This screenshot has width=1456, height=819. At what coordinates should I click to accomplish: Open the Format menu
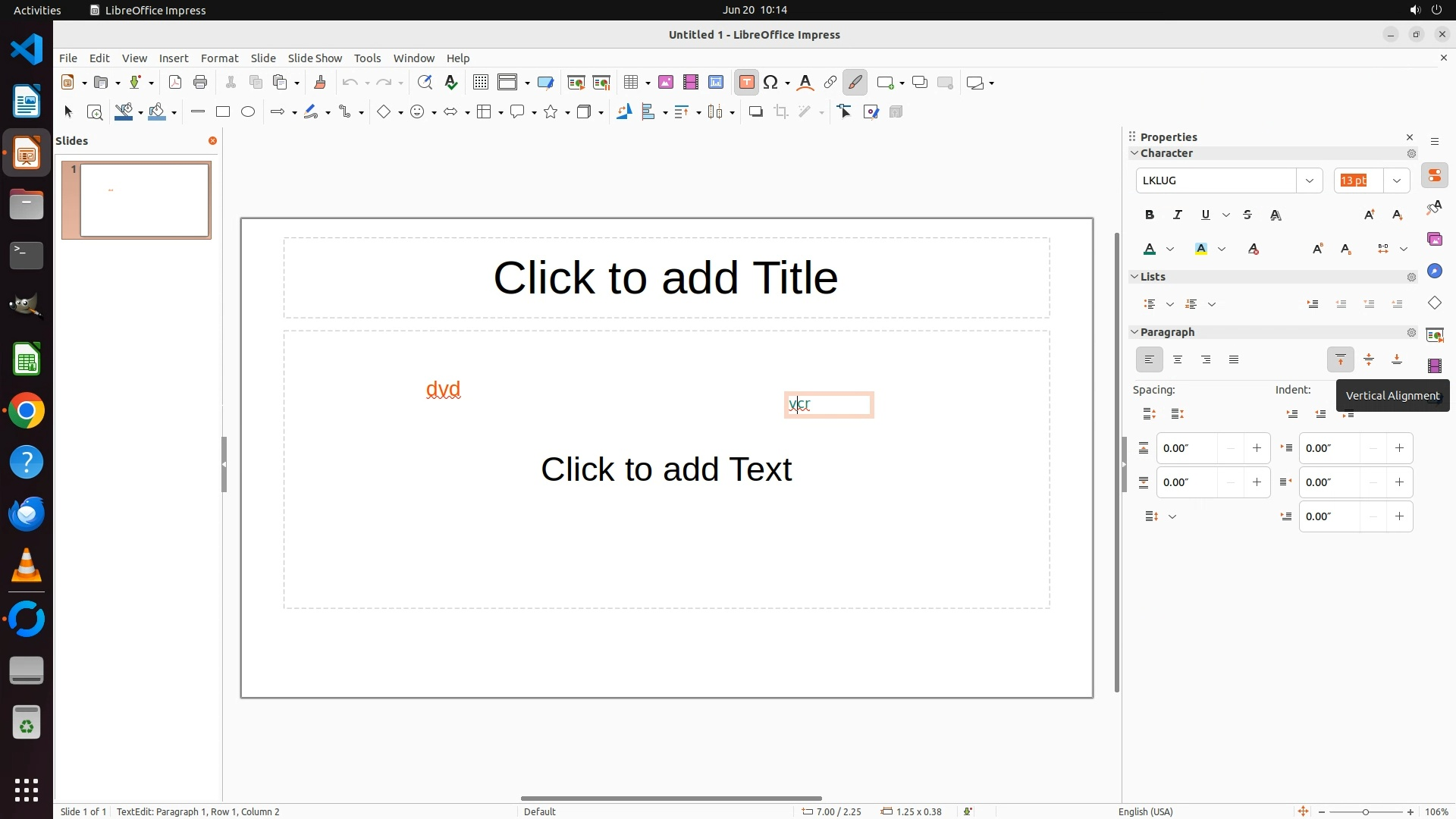click(219, 58)
